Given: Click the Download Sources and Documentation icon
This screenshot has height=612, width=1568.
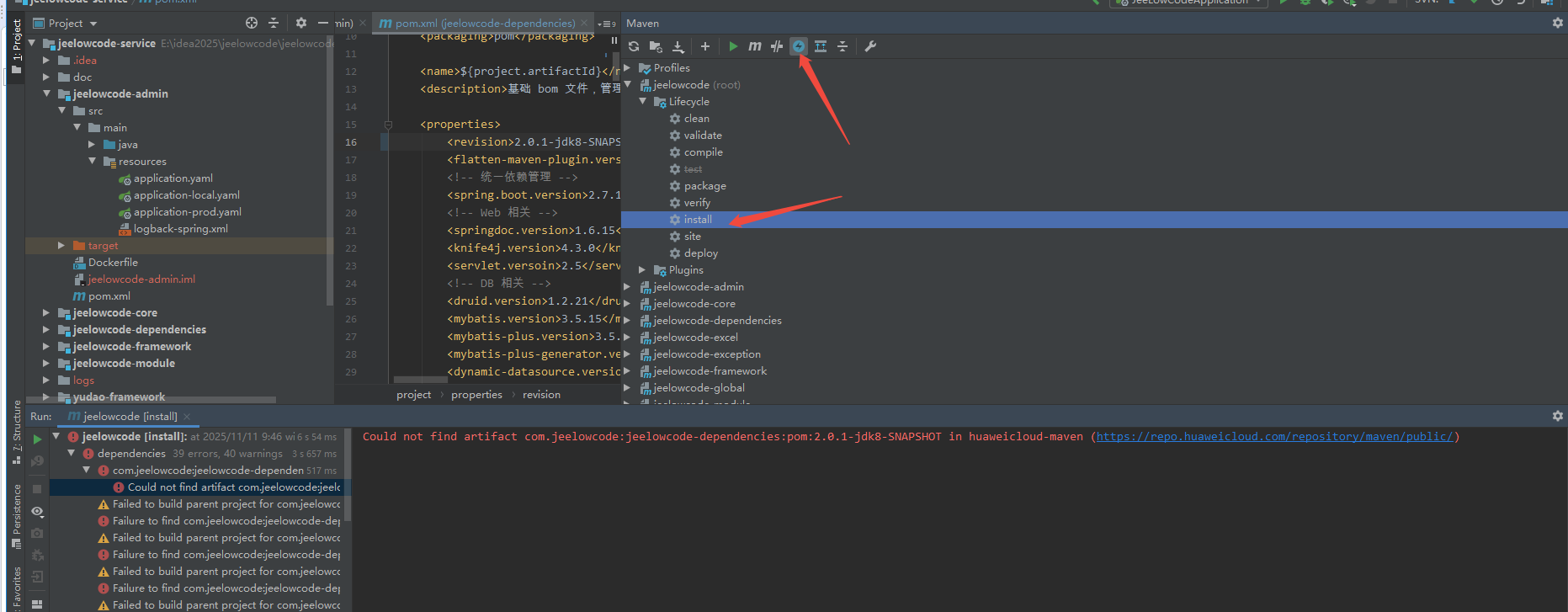Looking at the screenshot, I should [678, 46].
